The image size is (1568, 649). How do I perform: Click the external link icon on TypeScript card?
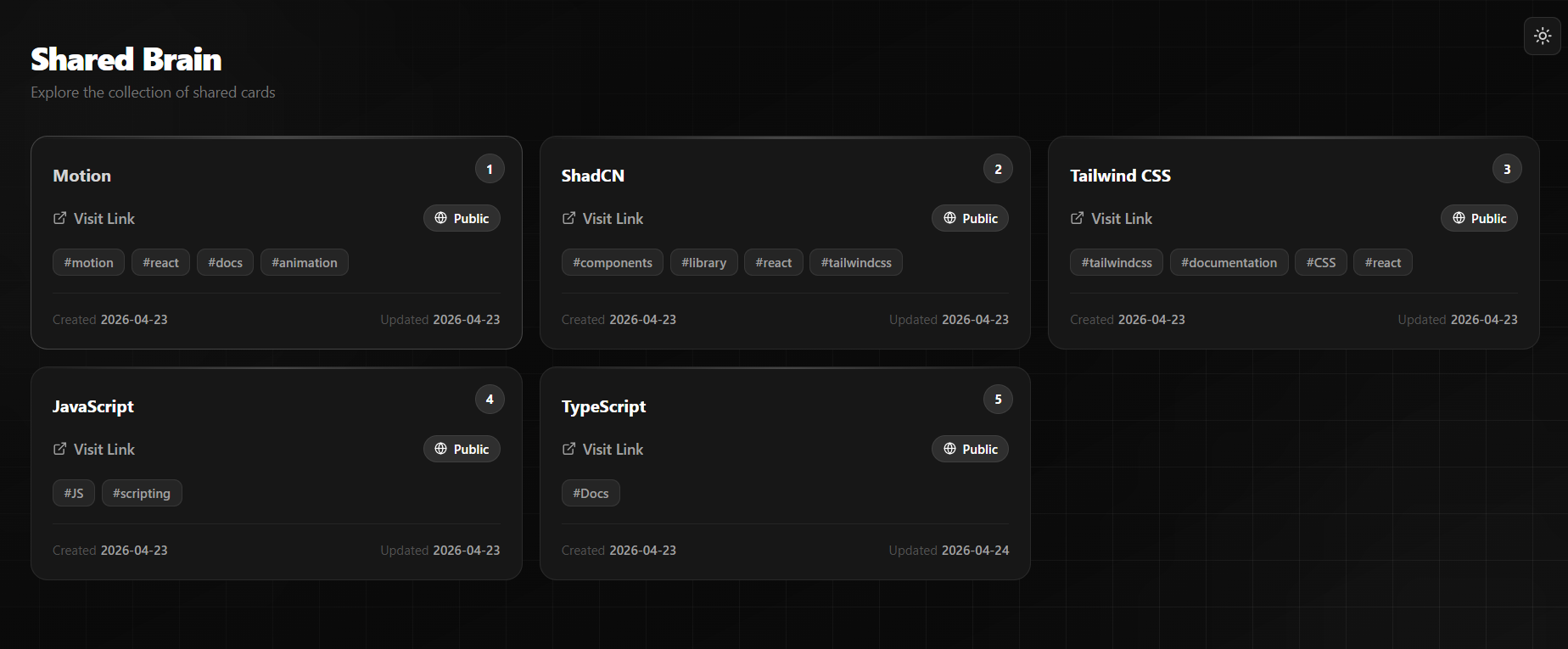pyautogui.click(x=568, y=449)
